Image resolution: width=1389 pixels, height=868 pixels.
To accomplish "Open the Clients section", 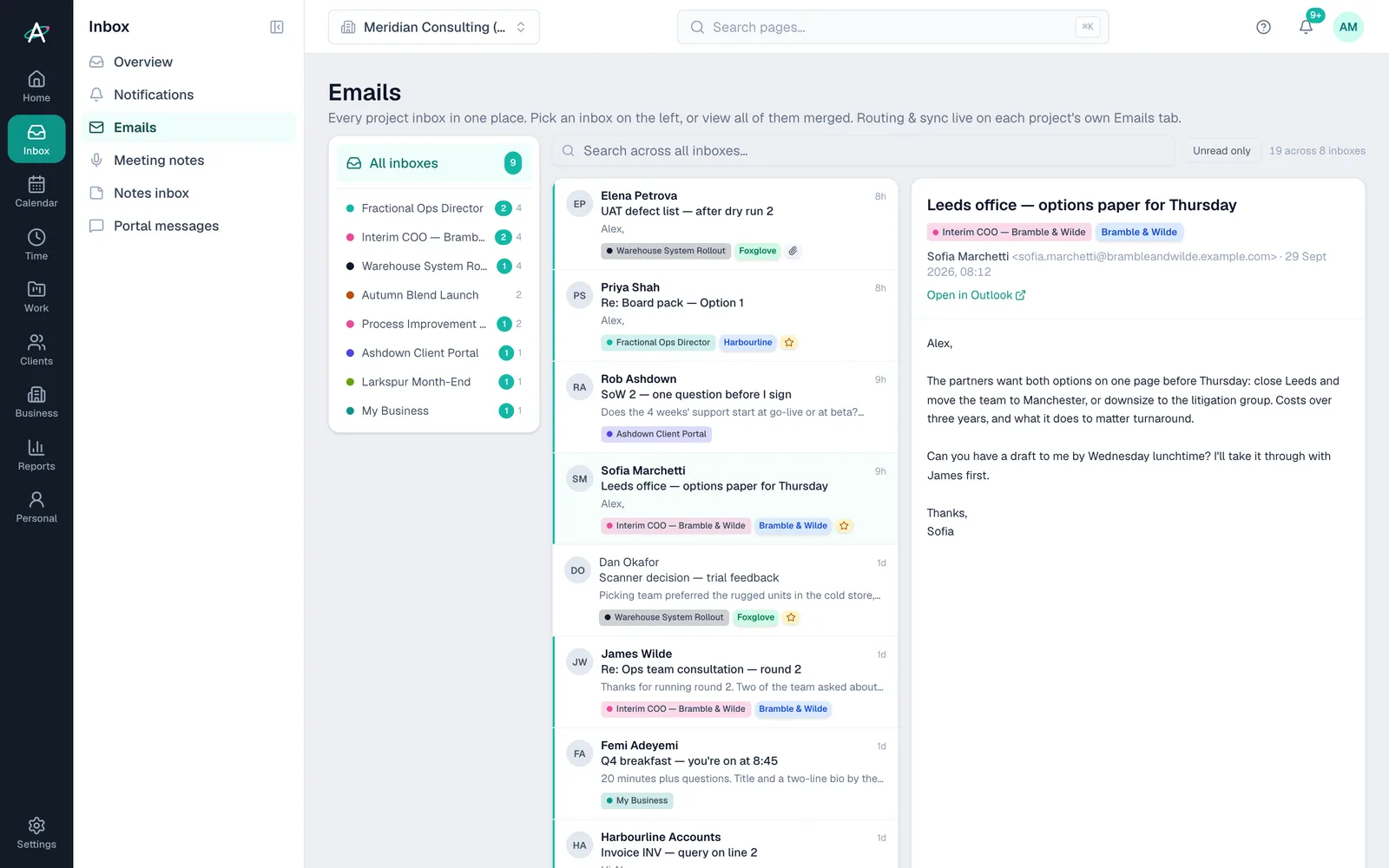I will click(36, 349).
